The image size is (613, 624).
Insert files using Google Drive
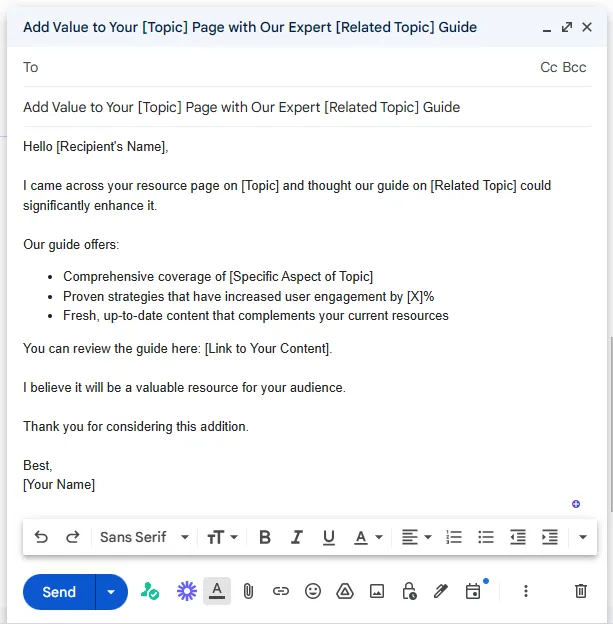pos(345,591)
